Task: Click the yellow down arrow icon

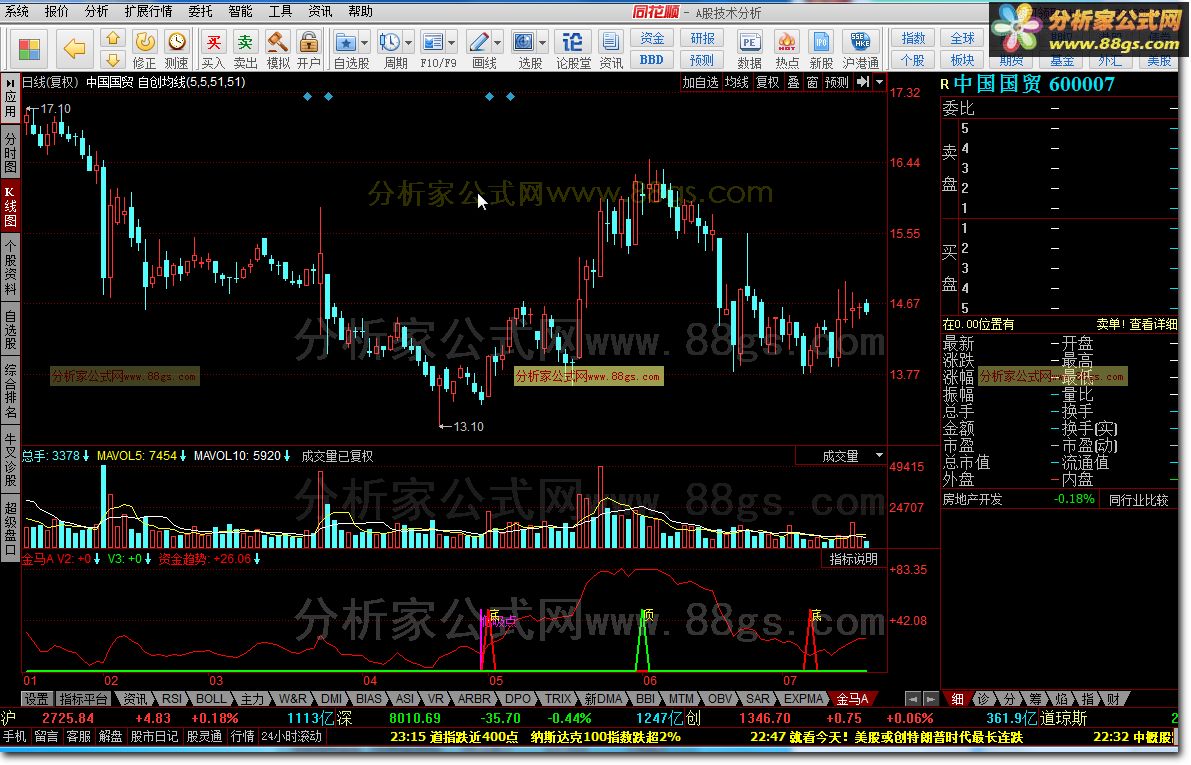Action: pos(113,59)
